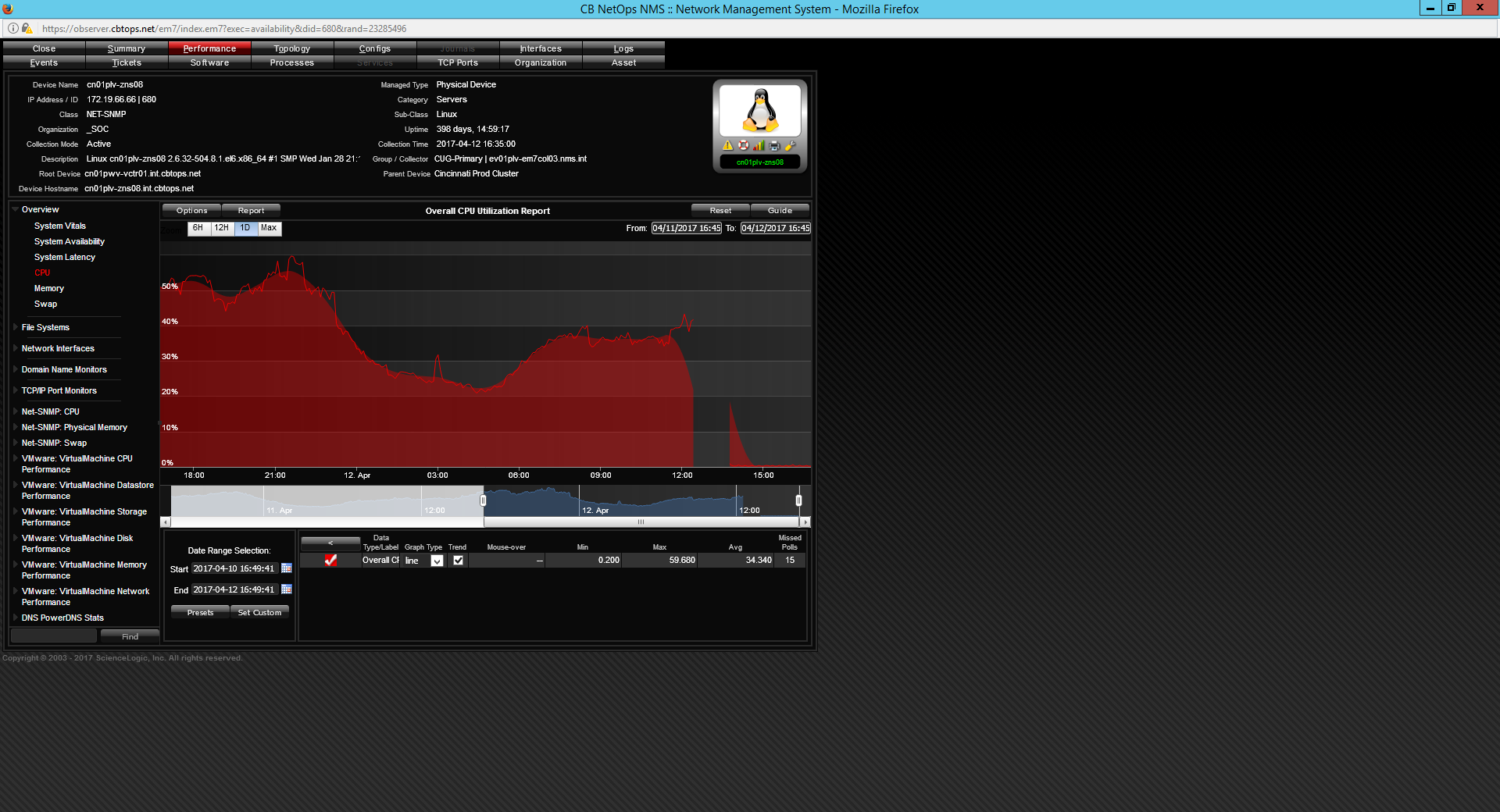Expand DNS PowerDNS Stats node
The height and width of the screenshot is (812, 1500).
pos(15,618)
